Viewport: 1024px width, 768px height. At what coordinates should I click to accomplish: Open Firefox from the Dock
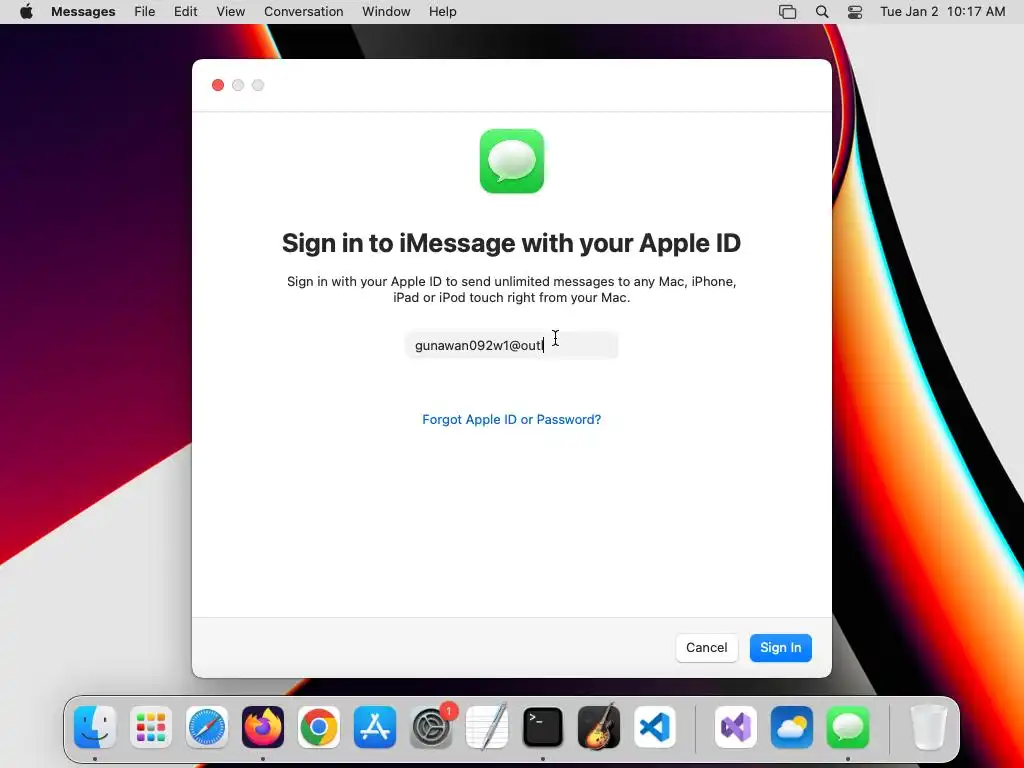(x=263, y=727)
